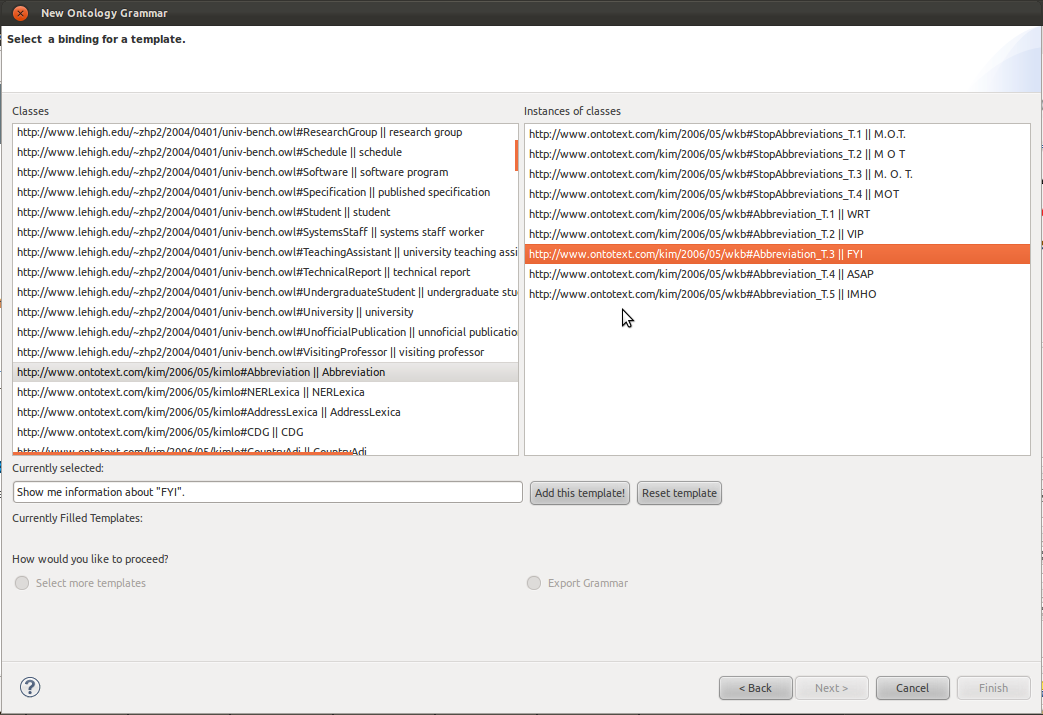Go back with the '< Back' button

pos(755,688)
